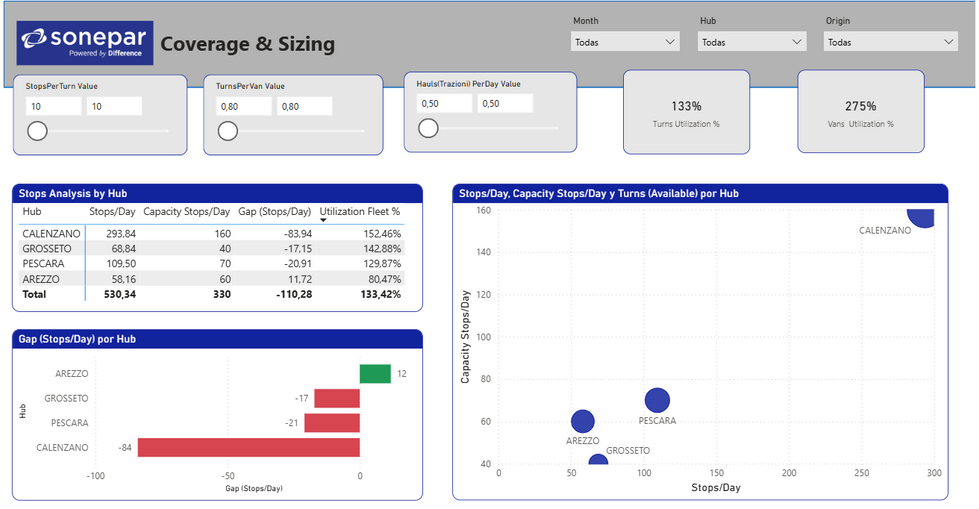Image resolution: width=979 pixels, height=509 pixels.
Task: Click the StopsPerTurn slider handle
Action: [x=37, y=131]
